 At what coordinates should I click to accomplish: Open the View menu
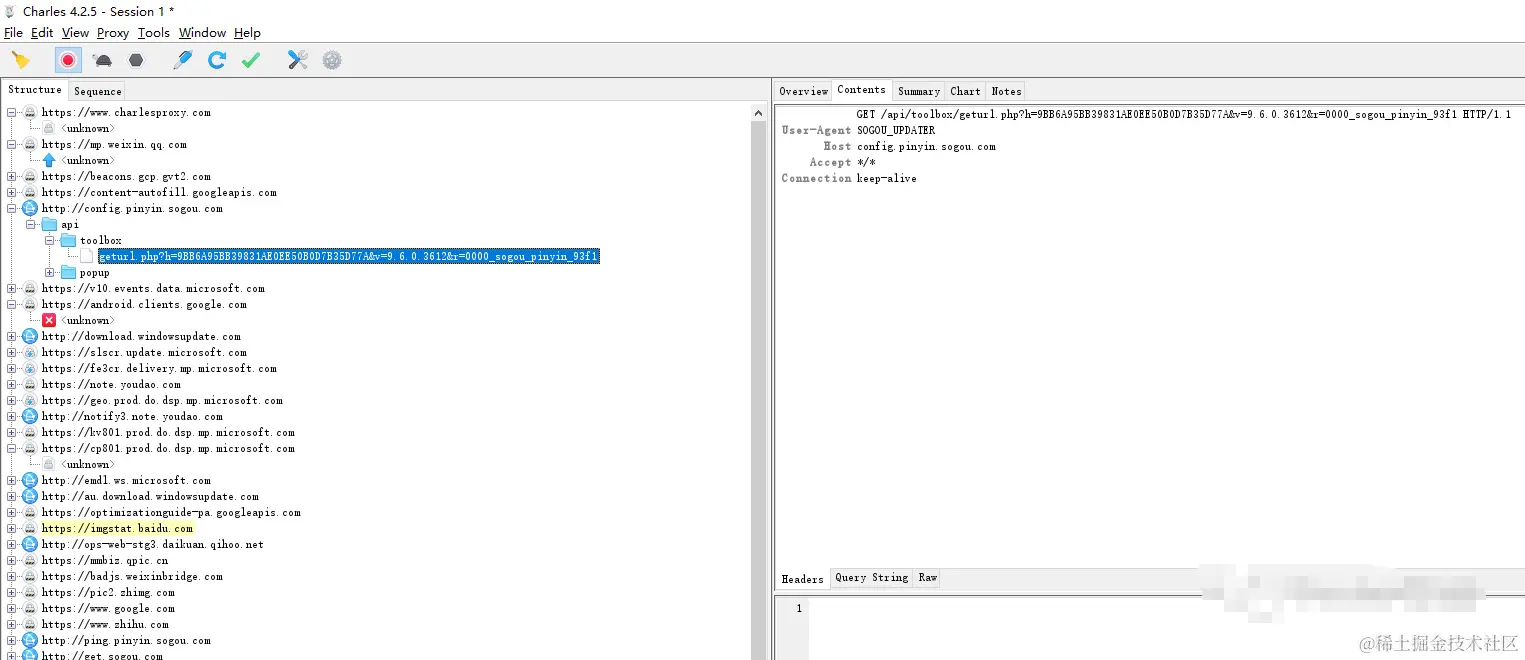point(75,33)
